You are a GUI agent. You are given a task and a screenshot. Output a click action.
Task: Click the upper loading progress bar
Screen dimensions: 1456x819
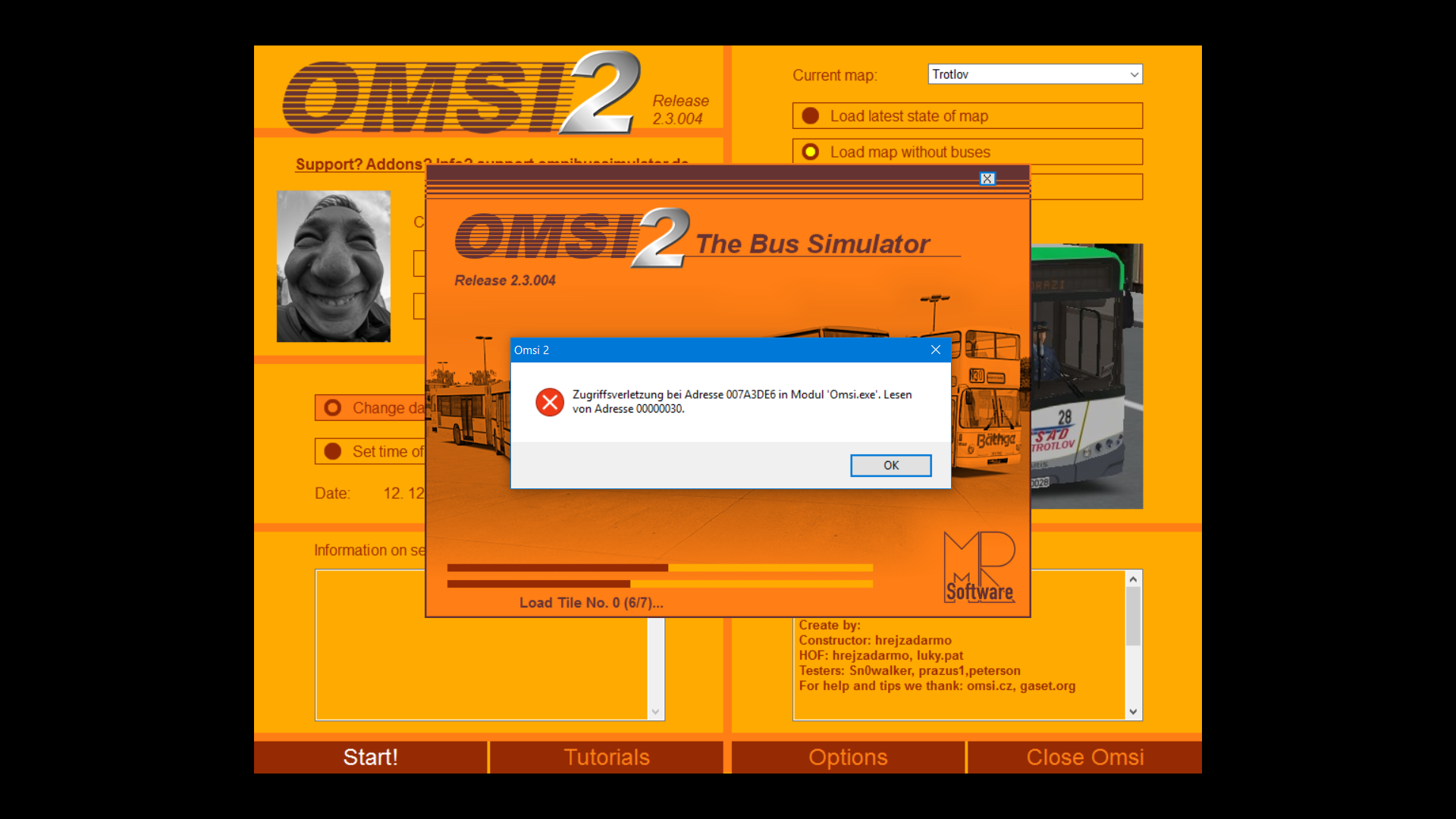click(659, 568)
